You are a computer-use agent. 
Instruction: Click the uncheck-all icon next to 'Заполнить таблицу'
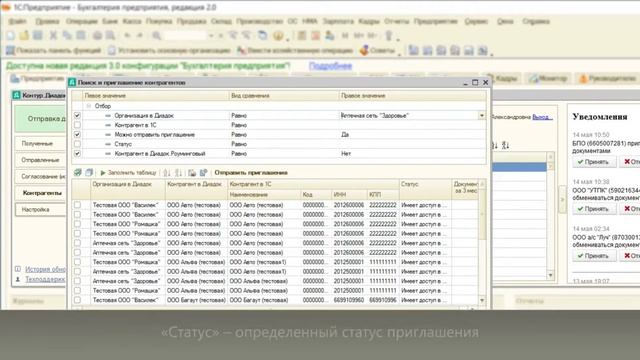pos(89,173)
